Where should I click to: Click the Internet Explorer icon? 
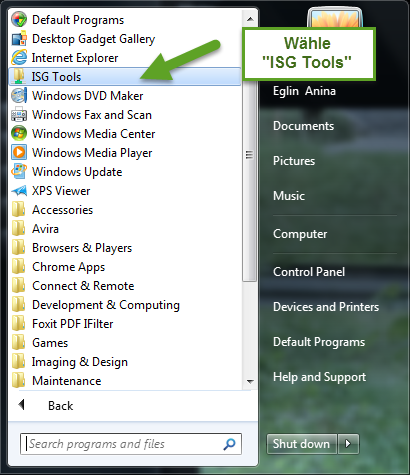click(19, 58)
